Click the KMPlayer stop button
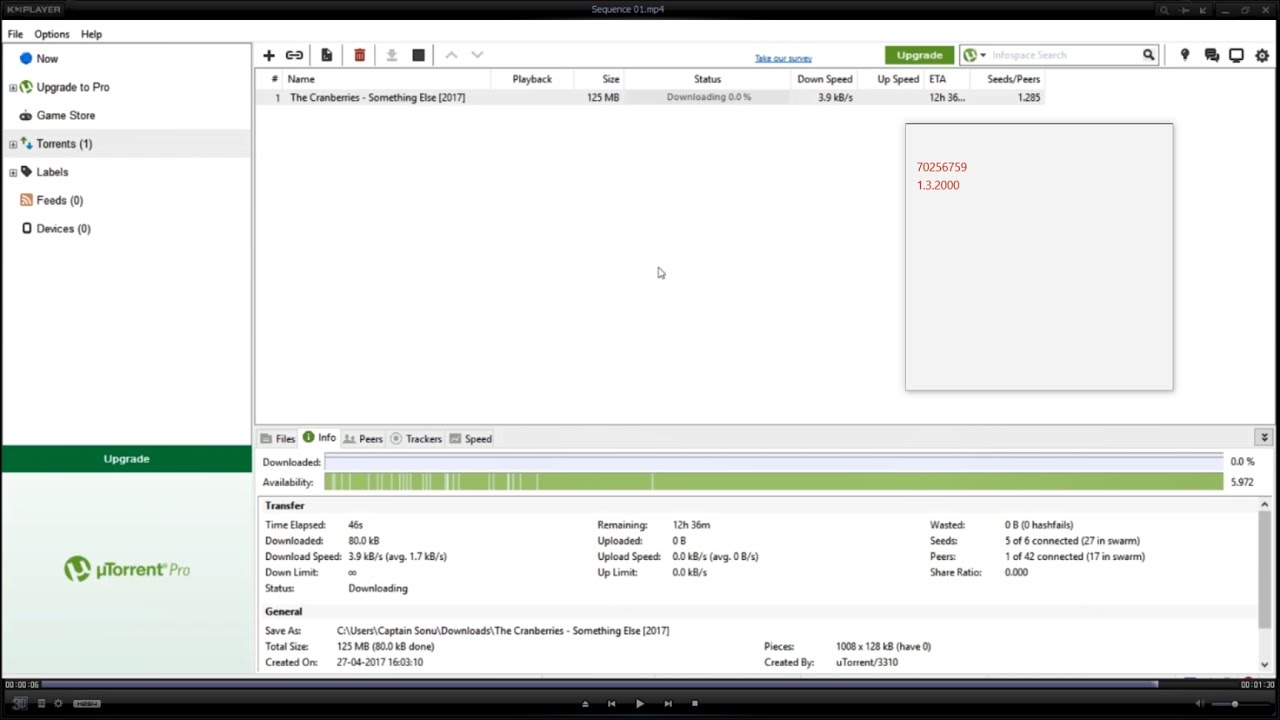 (x=695, y=703)
